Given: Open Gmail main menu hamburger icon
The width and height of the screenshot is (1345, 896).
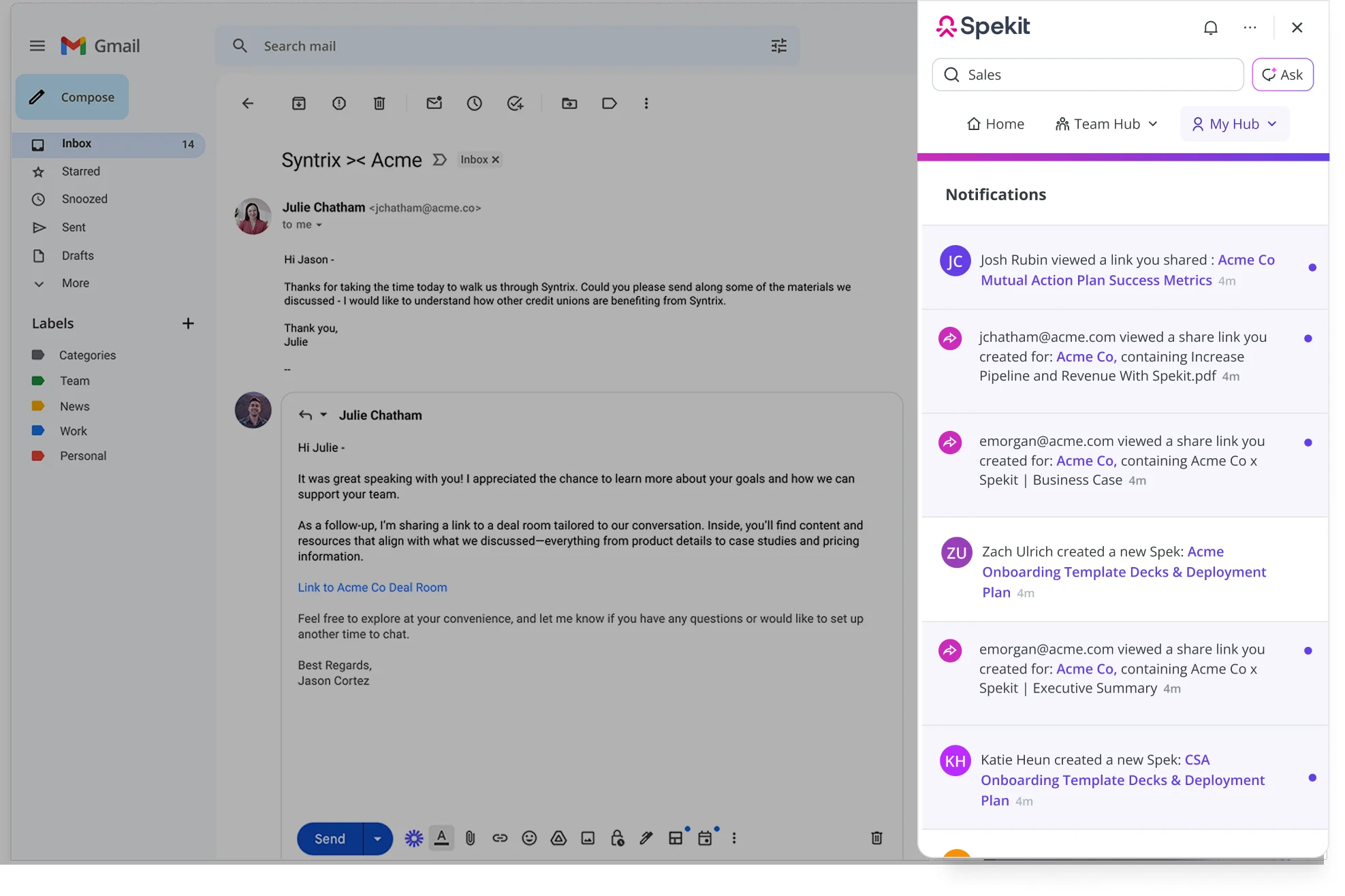Looking at the screenshot, I should [37, 46].
